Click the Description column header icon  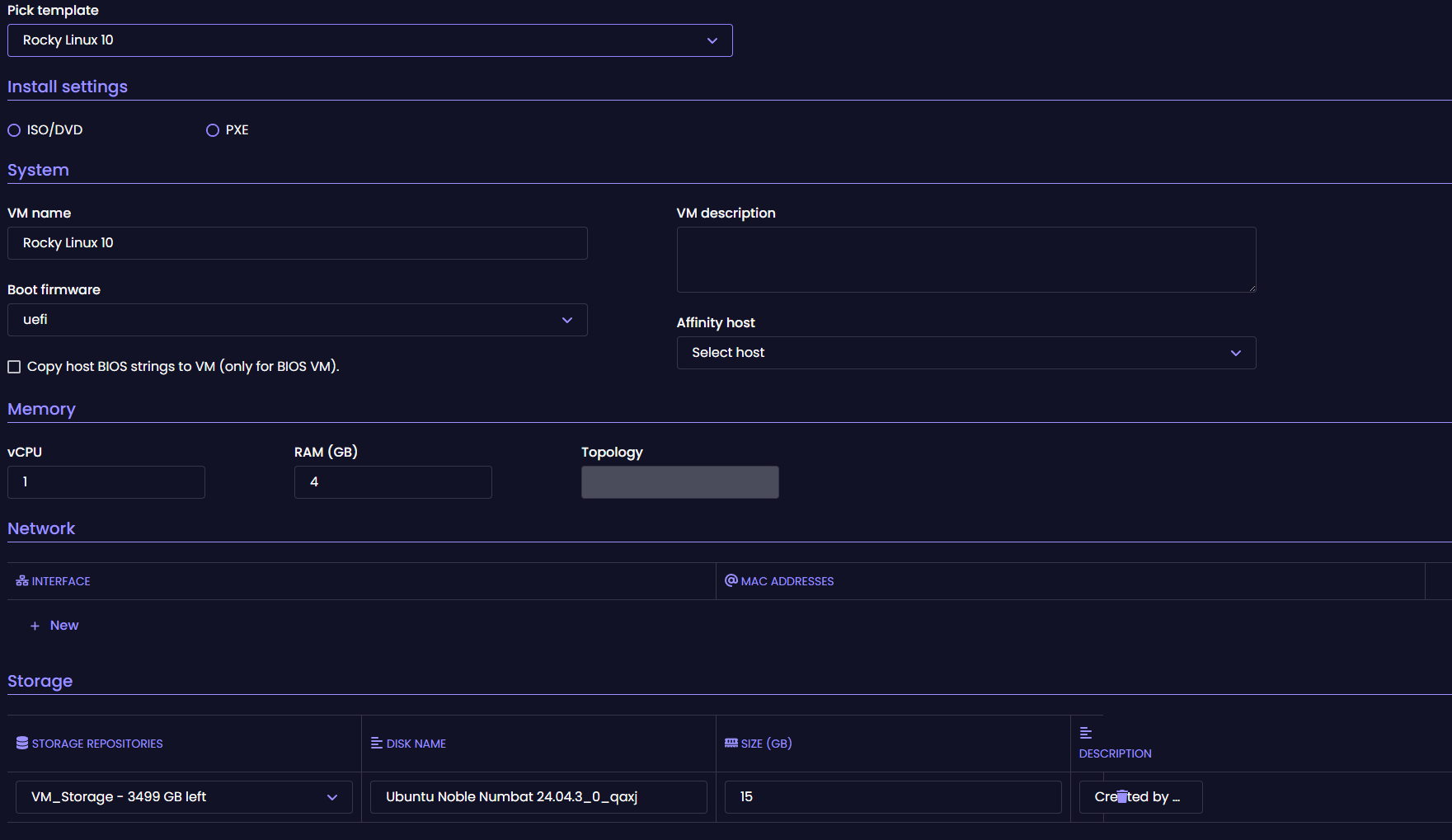point(1085,730)
